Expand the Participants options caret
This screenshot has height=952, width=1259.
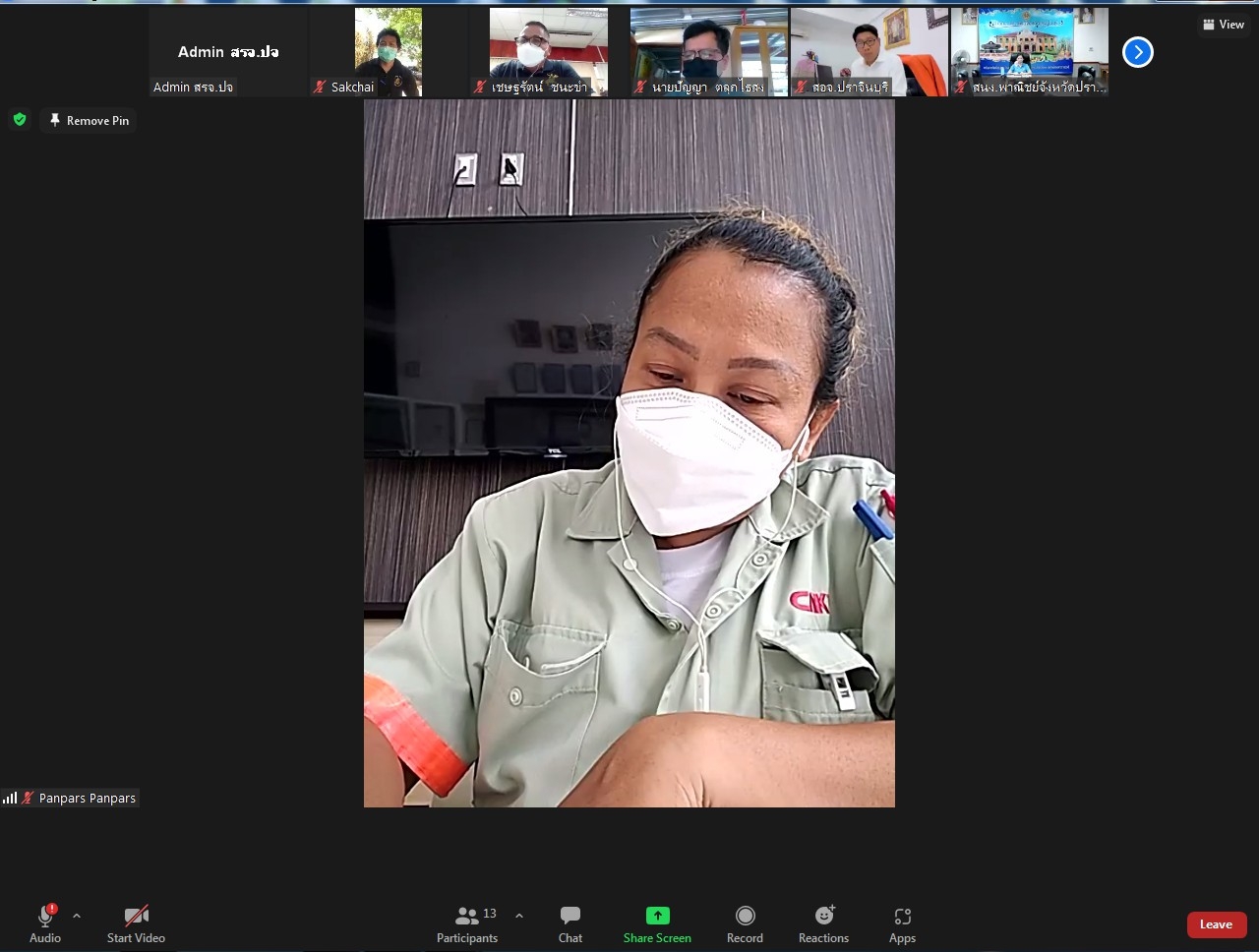[x=519, y=916]
